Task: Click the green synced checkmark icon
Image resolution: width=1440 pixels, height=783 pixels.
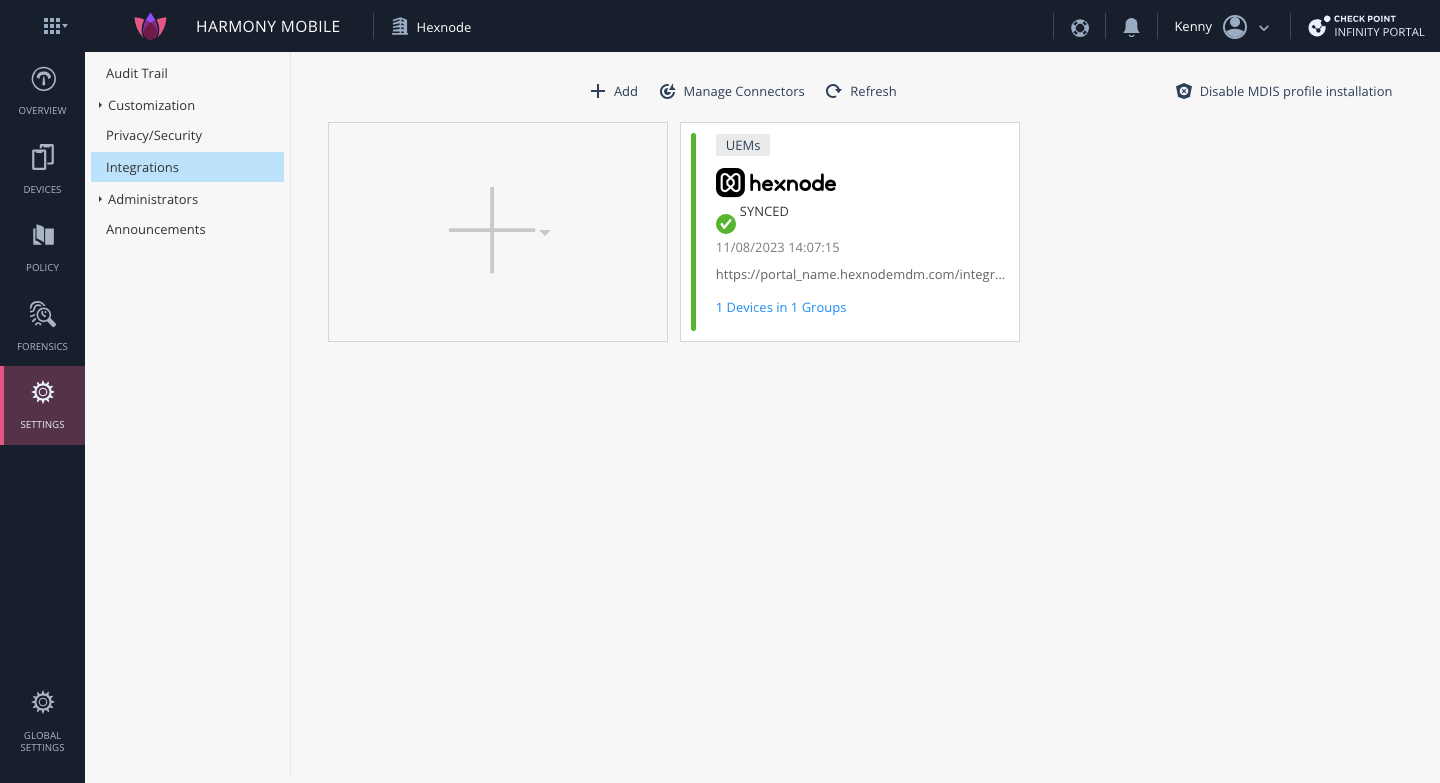Action: [726, 224]
